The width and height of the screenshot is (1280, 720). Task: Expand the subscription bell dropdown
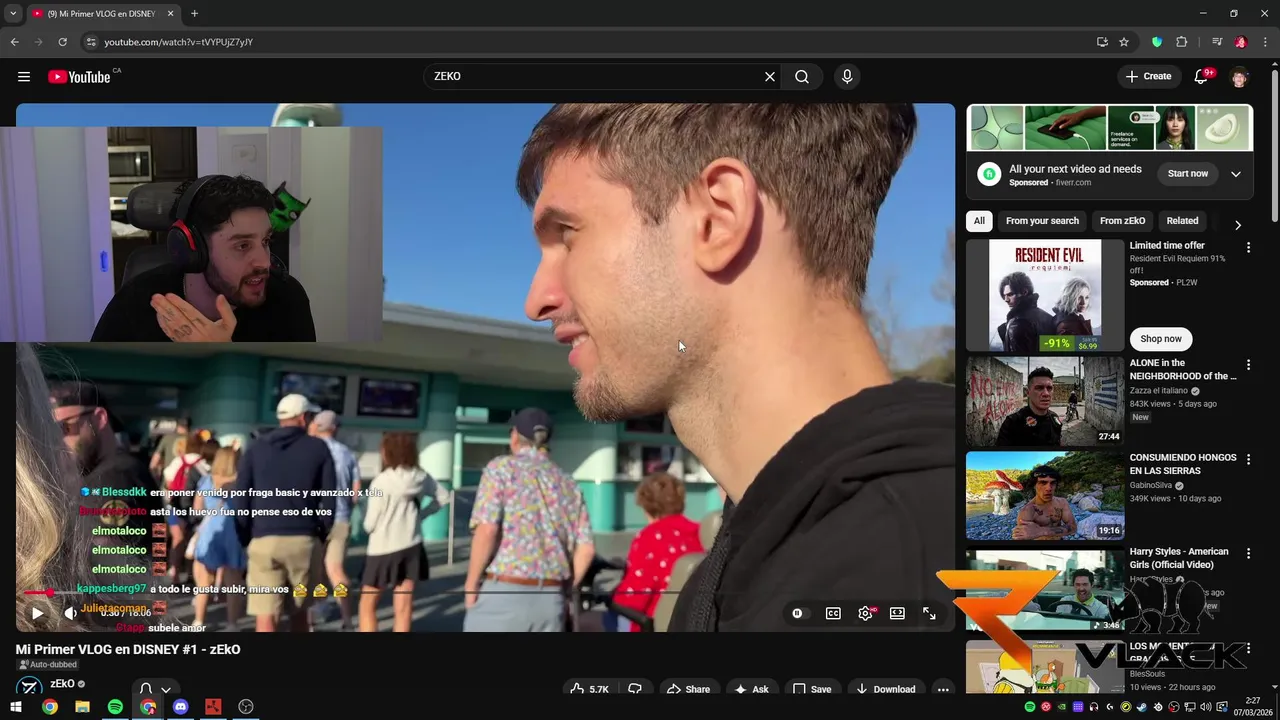[155, 689]
